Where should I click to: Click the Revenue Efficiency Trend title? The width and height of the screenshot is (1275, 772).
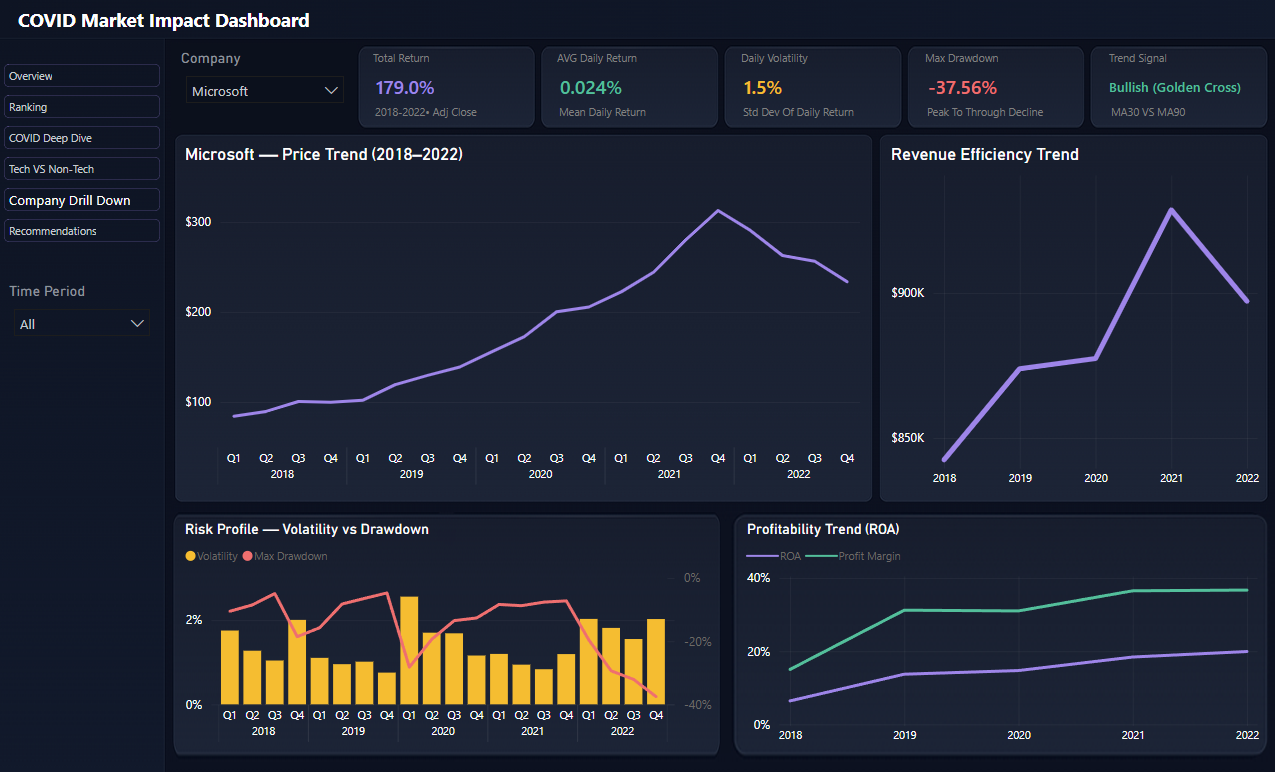985,154
